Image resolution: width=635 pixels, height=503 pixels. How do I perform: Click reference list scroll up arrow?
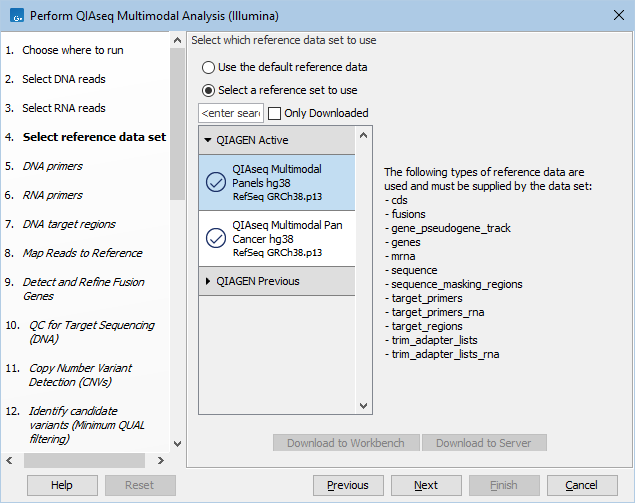click(364, 135)
